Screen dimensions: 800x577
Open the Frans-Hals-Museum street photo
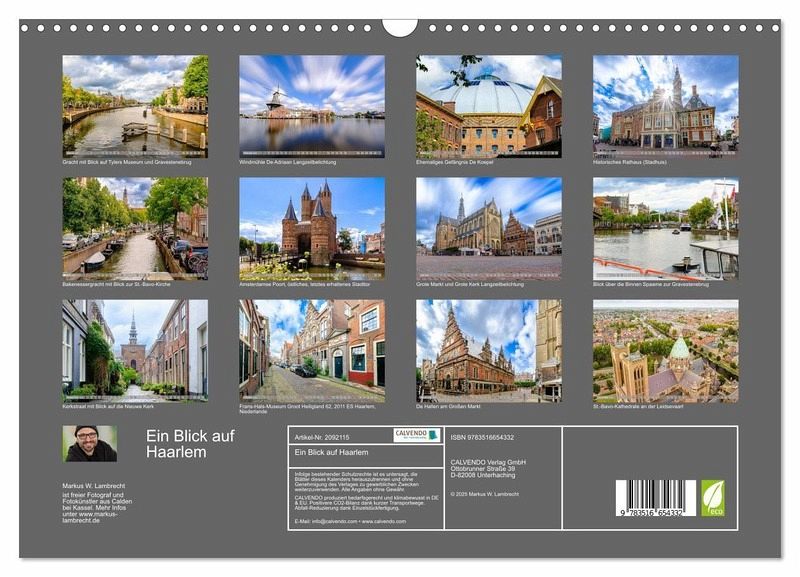click(x=312, y=351)
